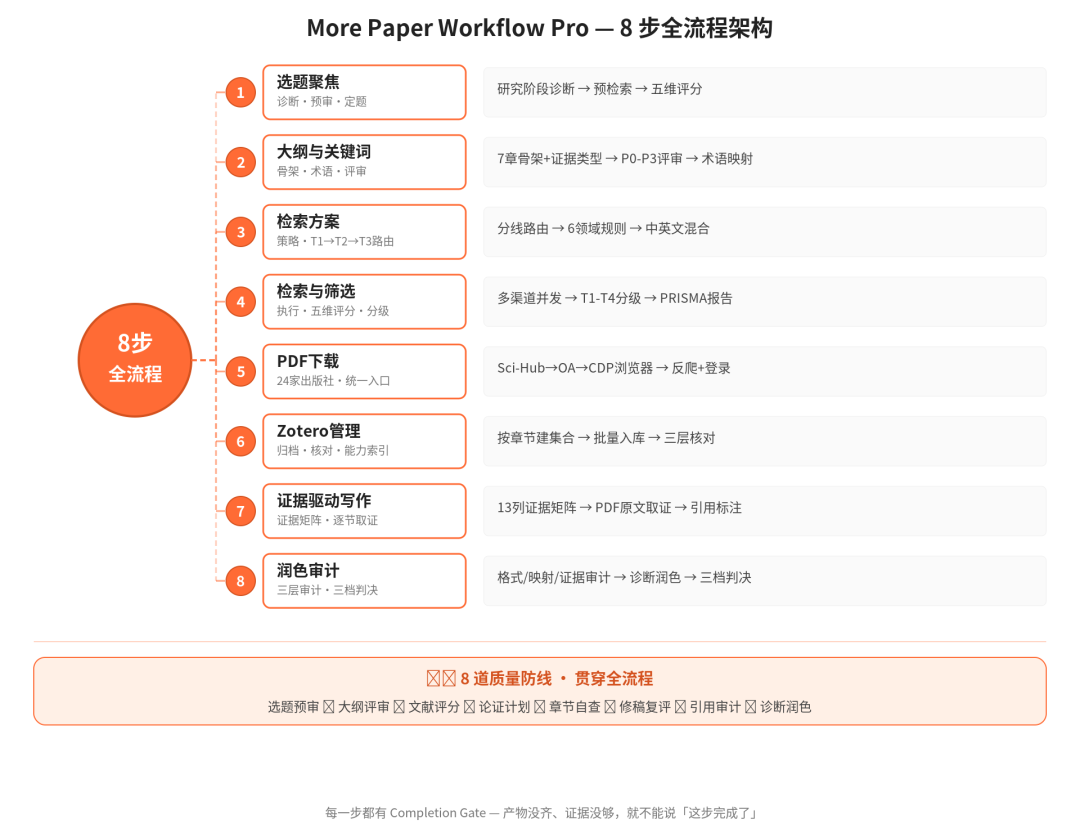The image size is (1080, 833).
Task: Click the large 8步全流程 circle
Action: pyautogui.click(x=135, y=360)
